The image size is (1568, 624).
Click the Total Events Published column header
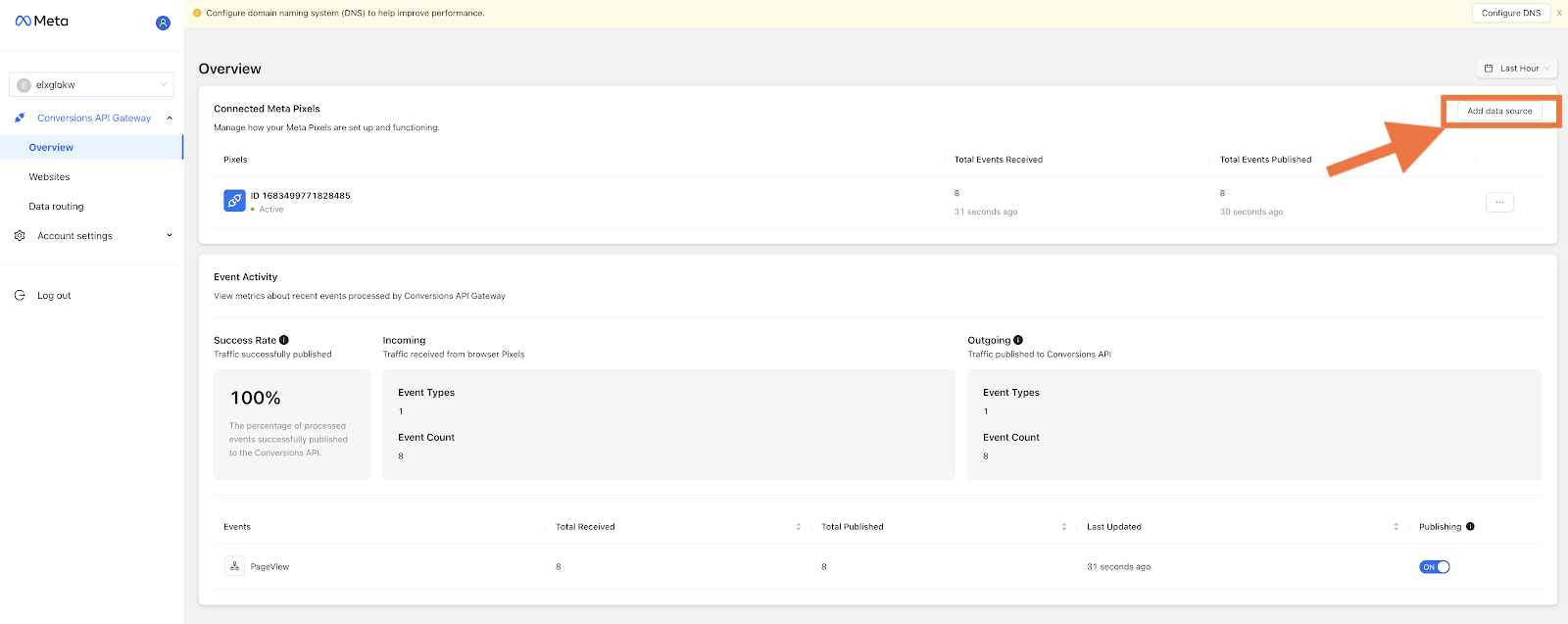pyautogui.click(x=1265, y=160)
